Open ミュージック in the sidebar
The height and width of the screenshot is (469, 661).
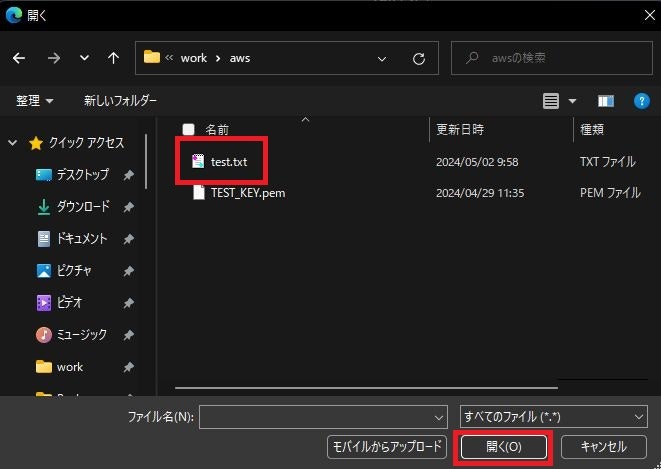tap(81, 335)
